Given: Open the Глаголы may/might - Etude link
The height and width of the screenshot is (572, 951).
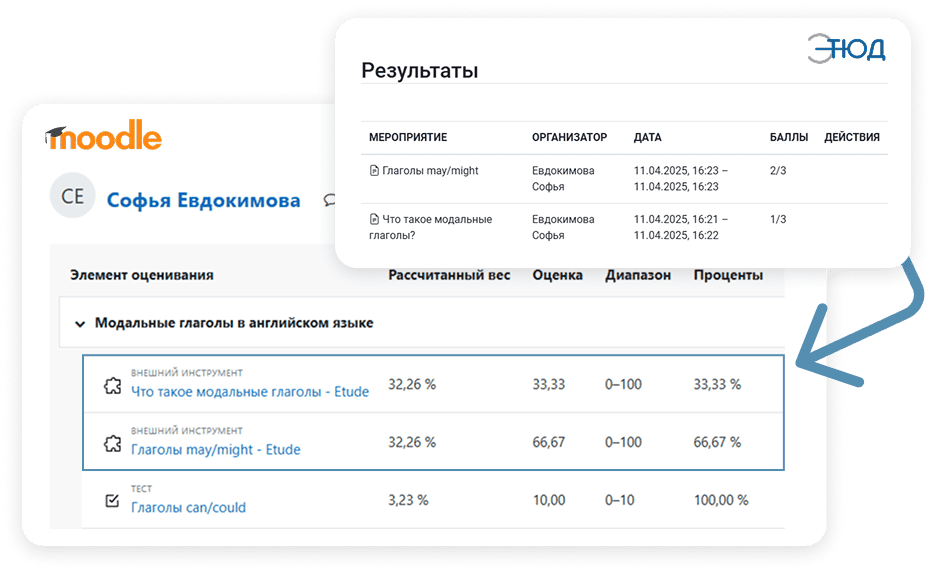Looking at the screenshot, I should [x=216, y=450].
